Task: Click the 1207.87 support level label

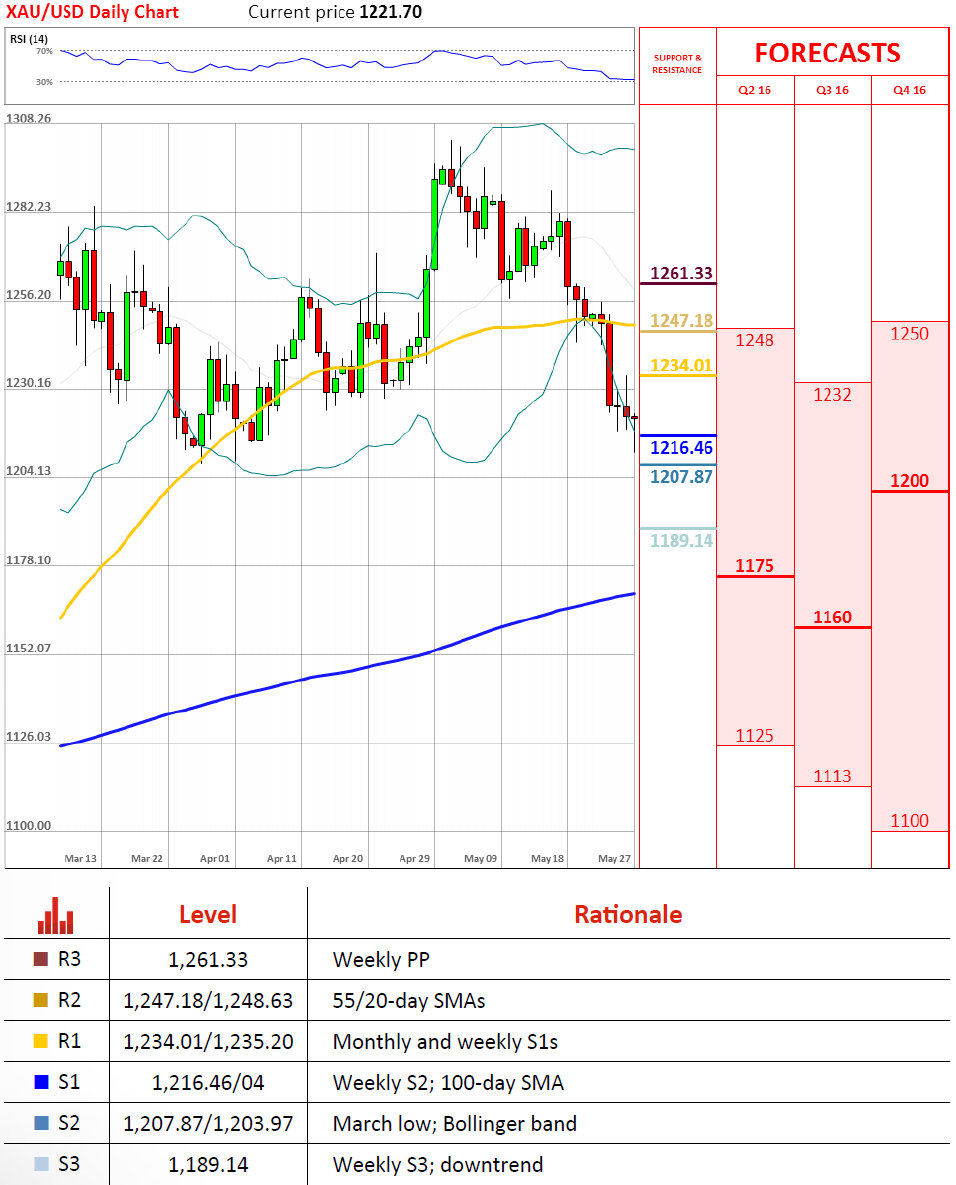Action: tap(681, 476)
